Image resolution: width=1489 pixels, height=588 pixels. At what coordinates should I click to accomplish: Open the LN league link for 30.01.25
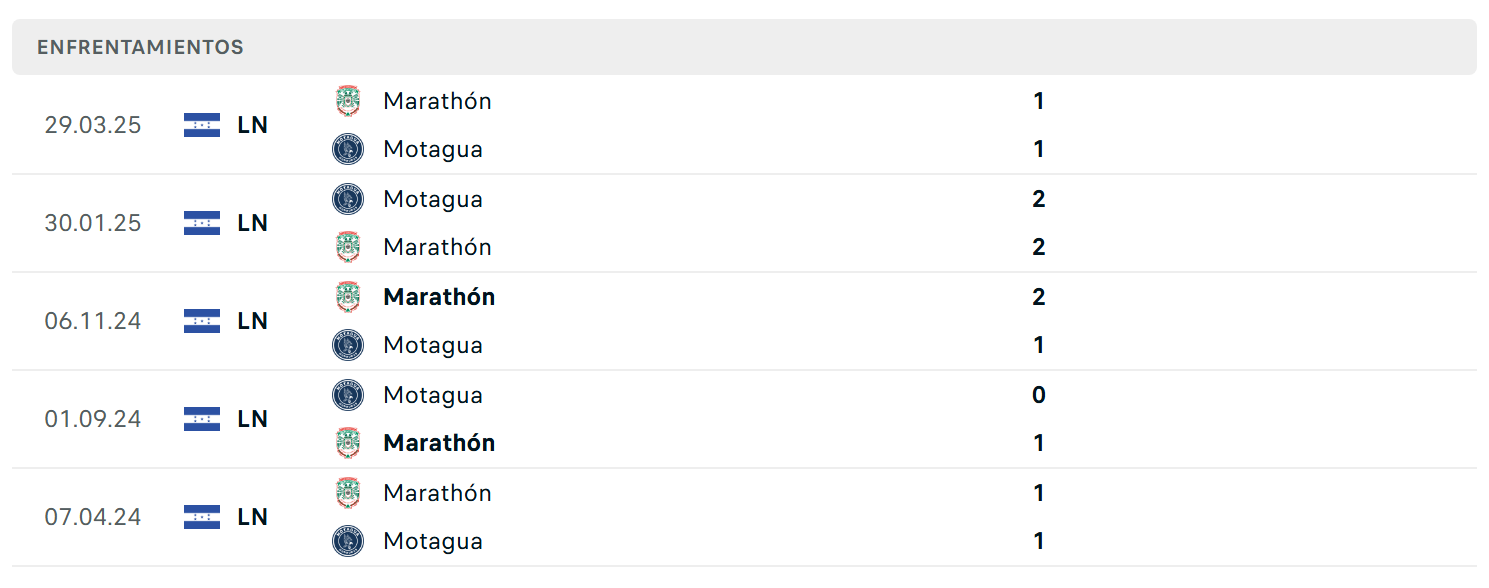coord(253,223)
